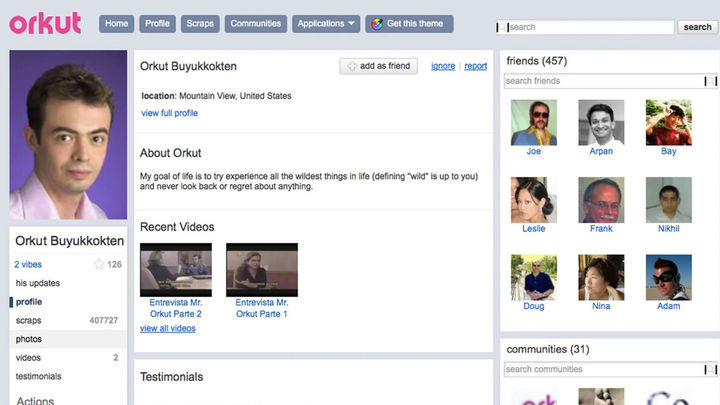Open the view full profile link

(x=169, y=113)
